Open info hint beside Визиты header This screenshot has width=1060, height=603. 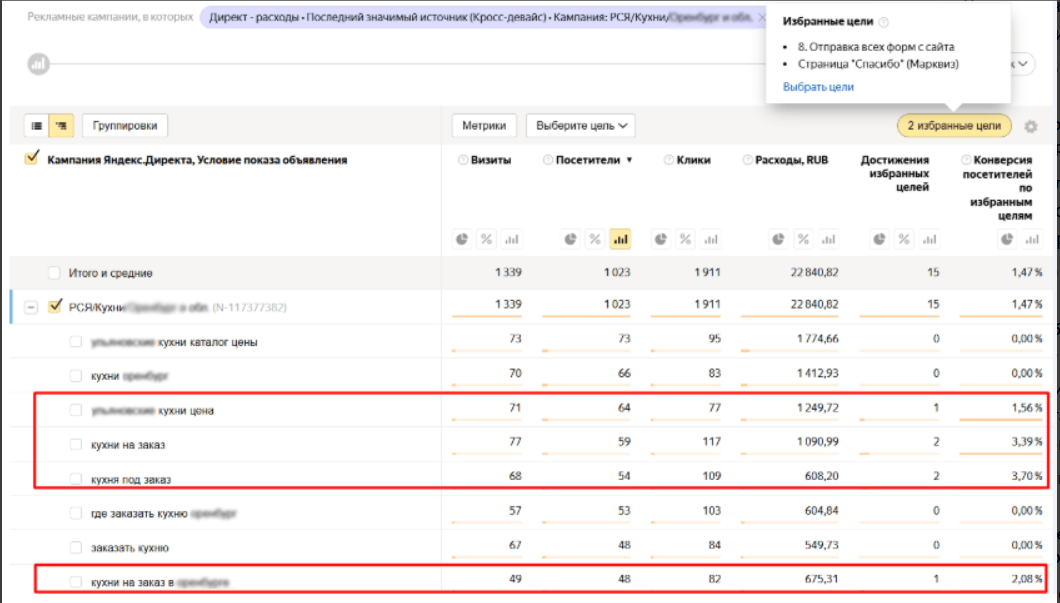click(463, 160)
